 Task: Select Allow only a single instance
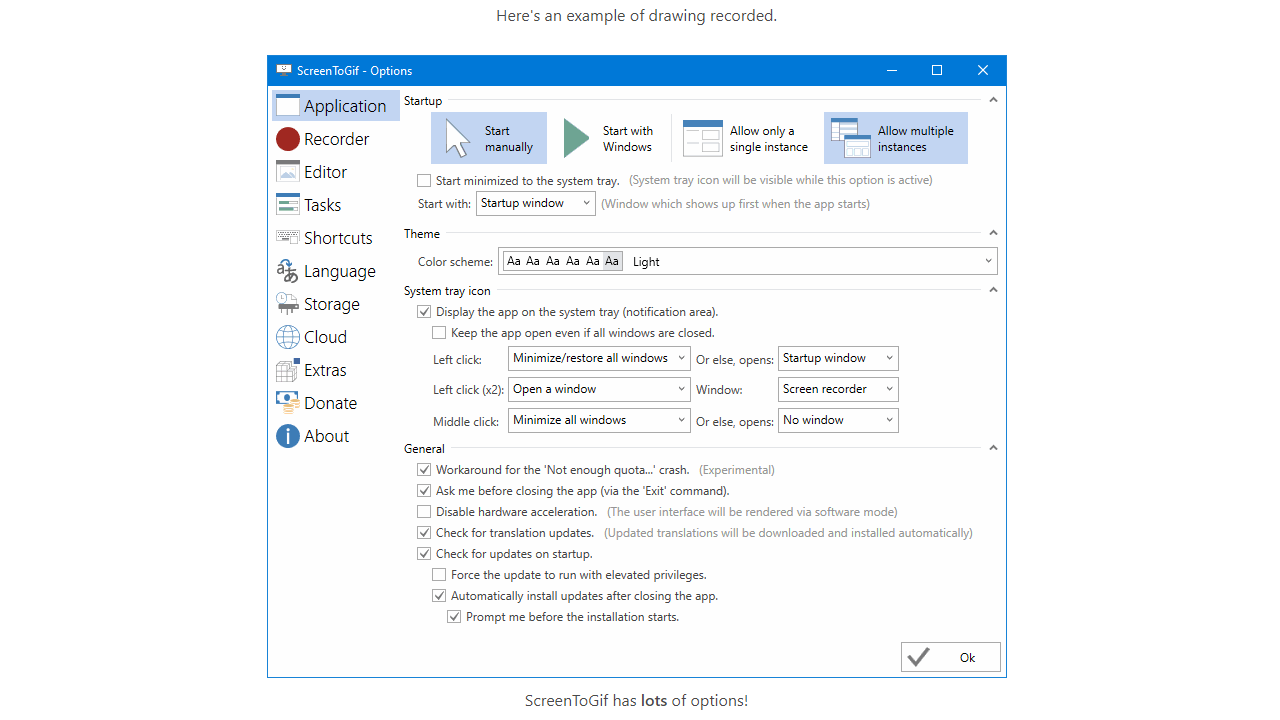coord(746,139)
